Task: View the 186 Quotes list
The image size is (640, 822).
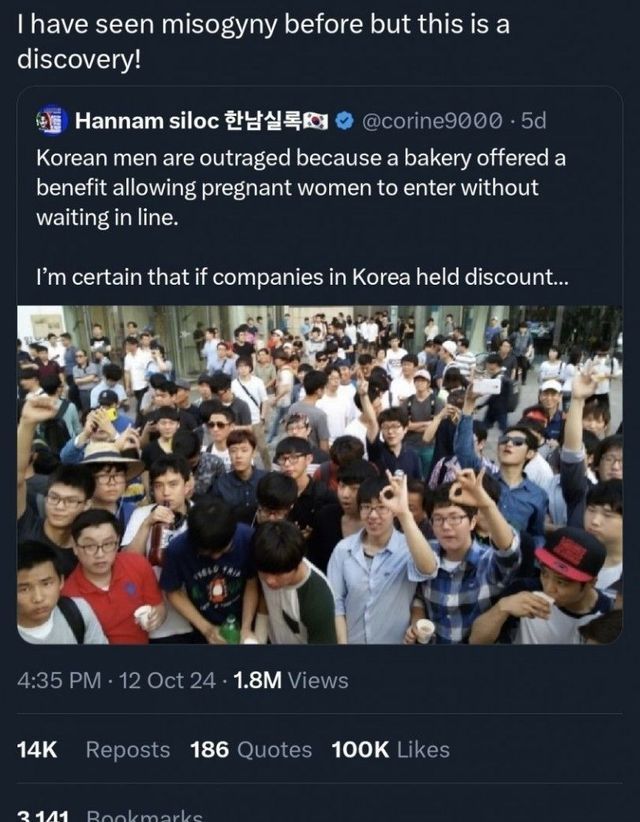Action: [x=251, y=750]
